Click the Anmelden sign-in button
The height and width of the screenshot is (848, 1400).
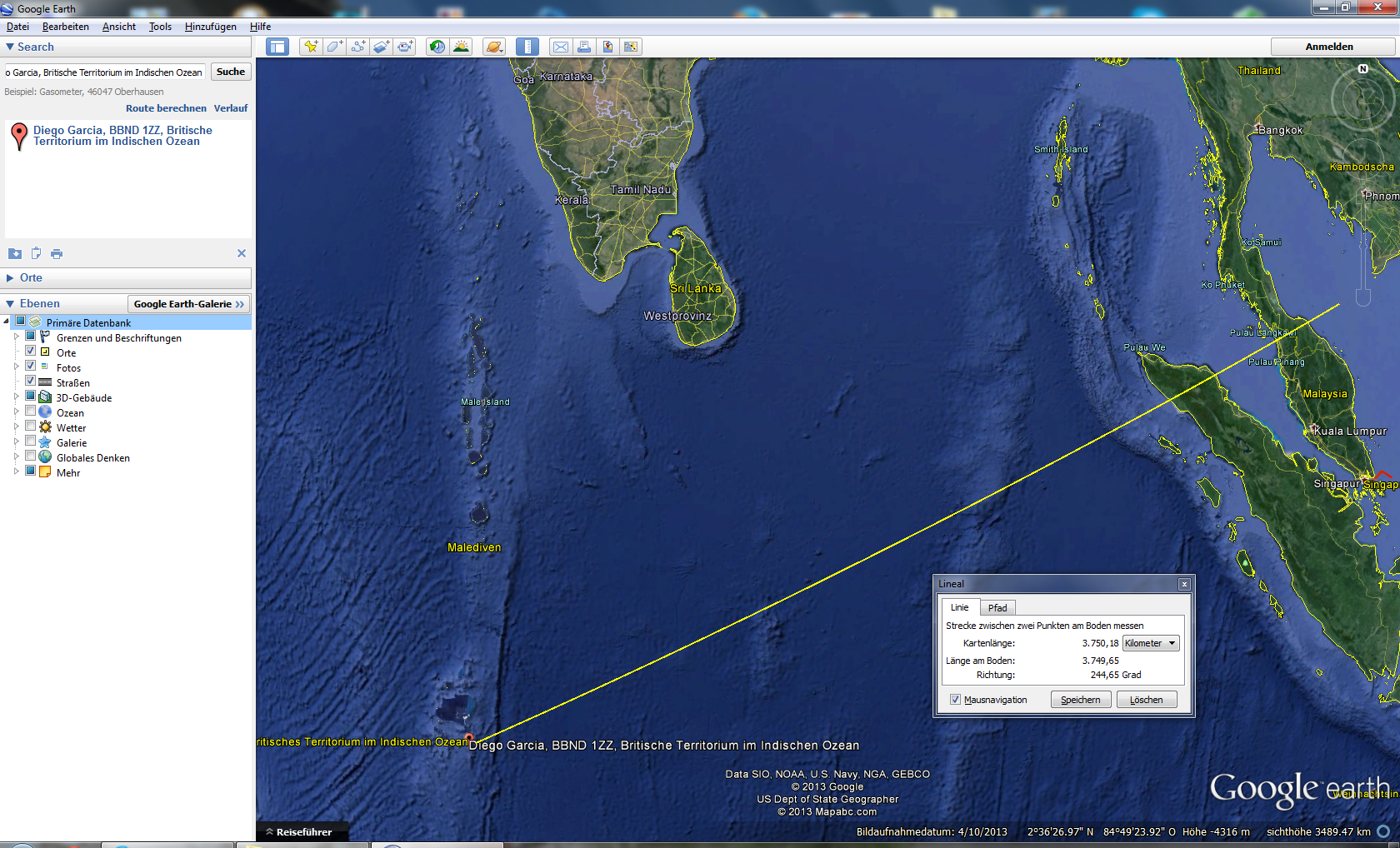(x=1329, y=47)
